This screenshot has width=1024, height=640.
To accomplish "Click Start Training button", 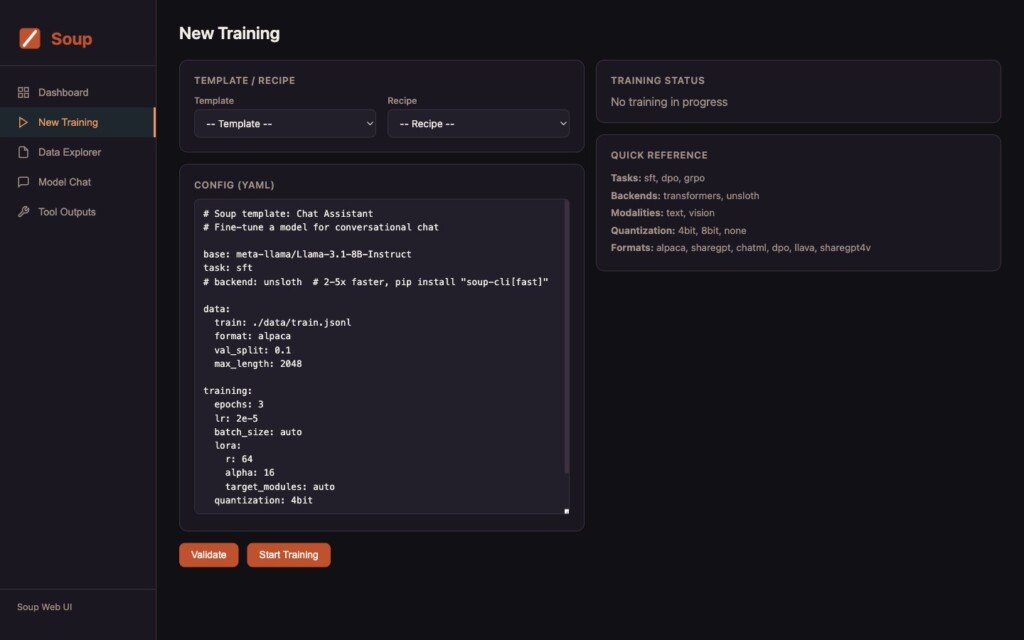I will (289, 555).
